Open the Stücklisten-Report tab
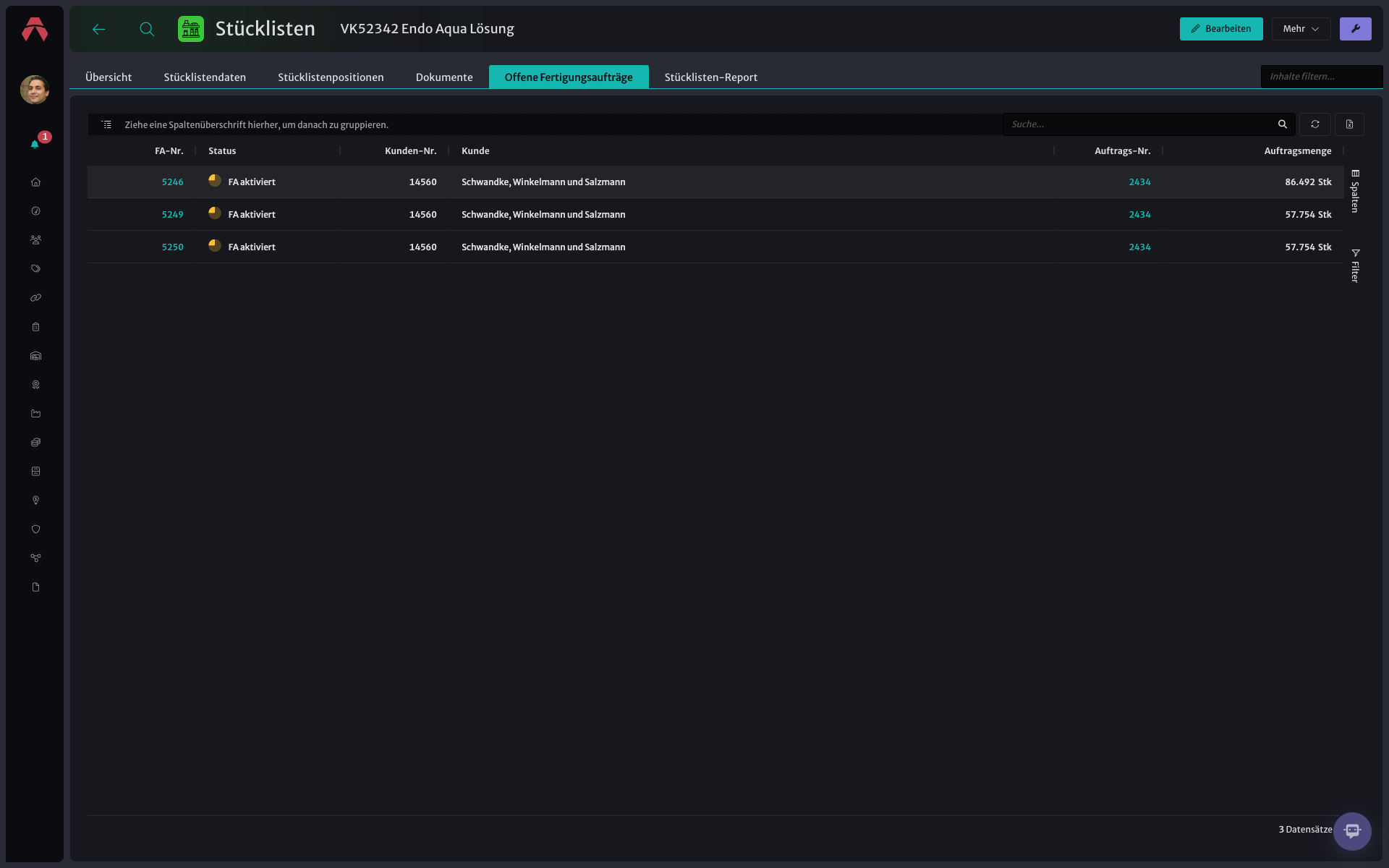1389x868 pixels. 711,77
